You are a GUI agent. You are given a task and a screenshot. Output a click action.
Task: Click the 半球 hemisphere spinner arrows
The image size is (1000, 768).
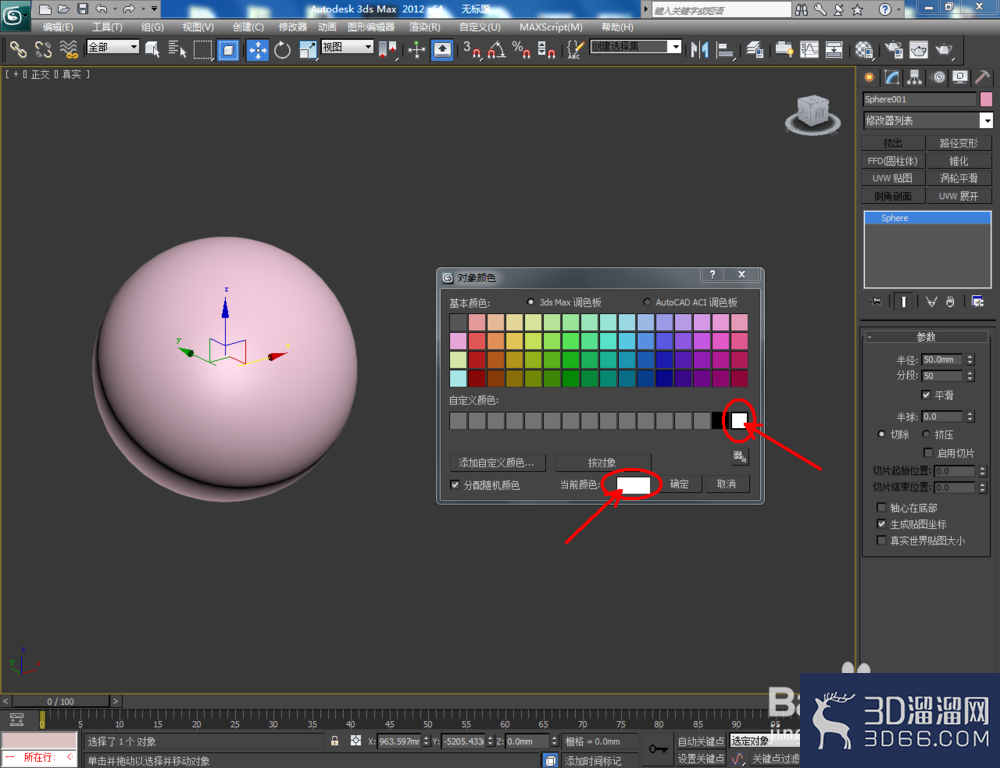[970, 417]
